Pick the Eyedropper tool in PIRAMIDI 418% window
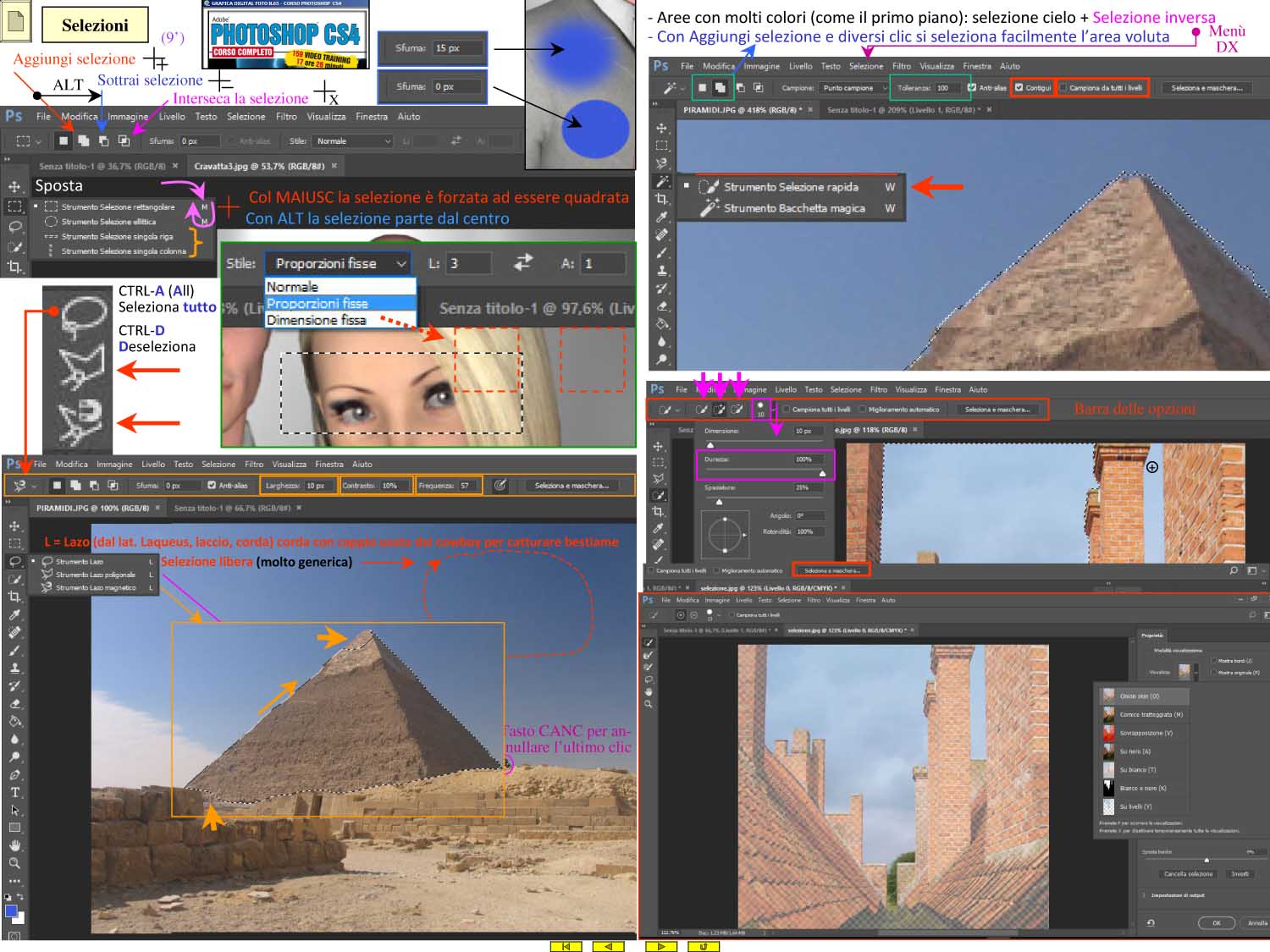 (x=661, y=217)
